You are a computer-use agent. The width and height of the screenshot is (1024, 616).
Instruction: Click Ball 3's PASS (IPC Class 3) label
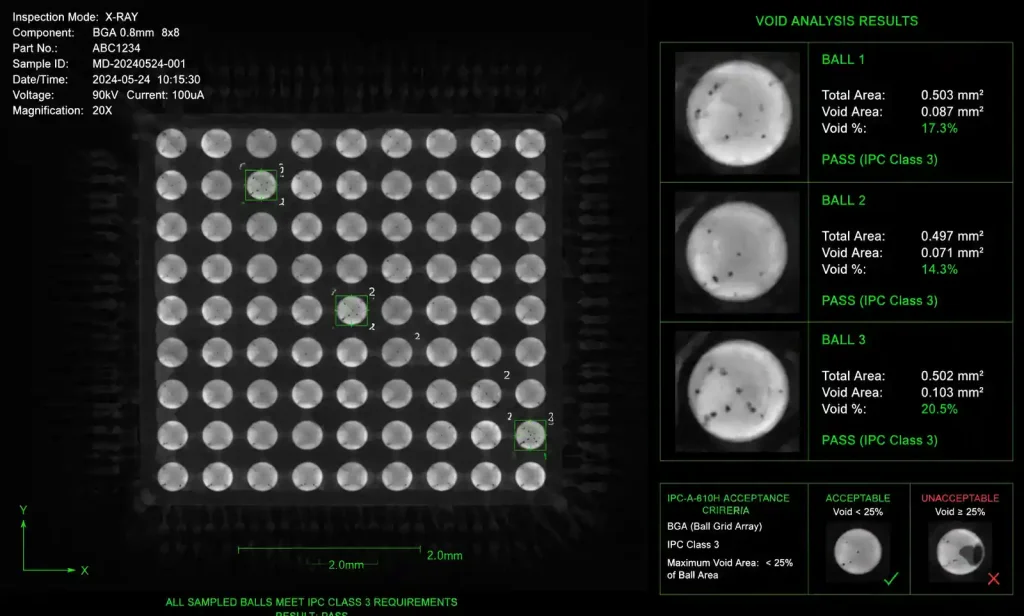[880, 440]
